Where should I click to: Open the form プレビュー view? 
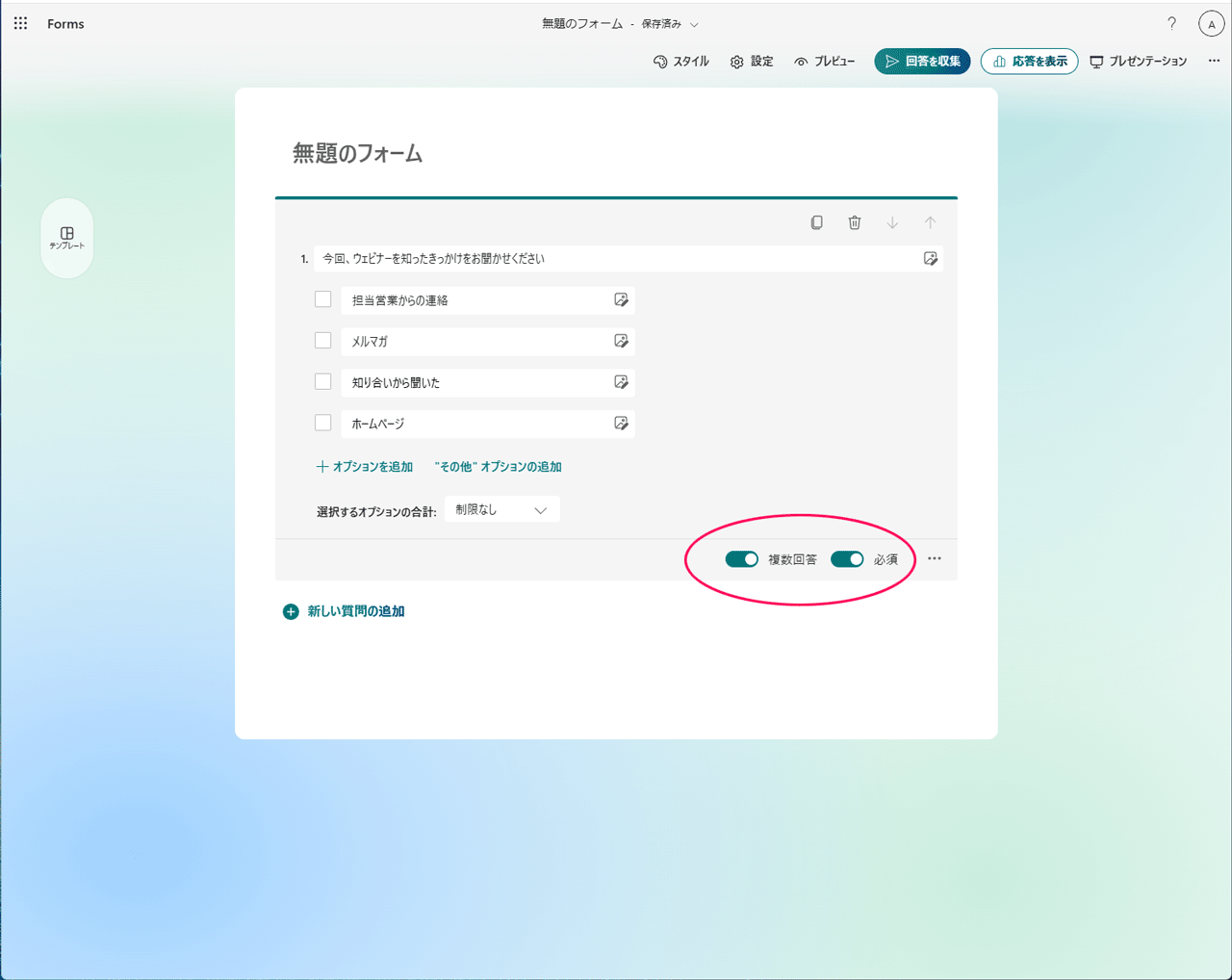coord(825,61)
